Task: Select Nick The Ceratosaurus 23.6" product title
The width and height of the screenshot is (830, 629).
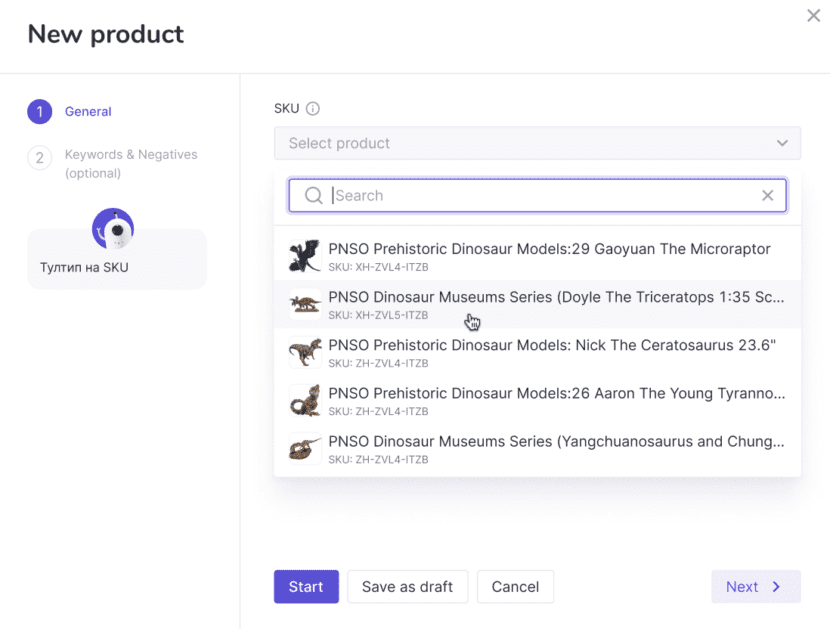Action: pyautogui.click(x=552, y=345)
